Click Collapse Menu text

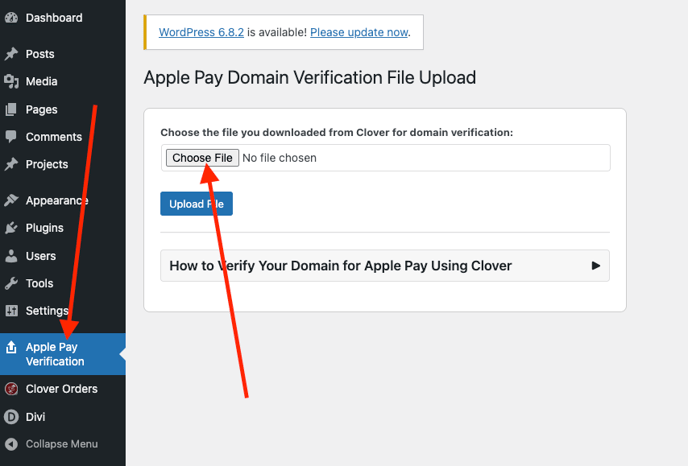pyautogui.click(x=61, y=444)
